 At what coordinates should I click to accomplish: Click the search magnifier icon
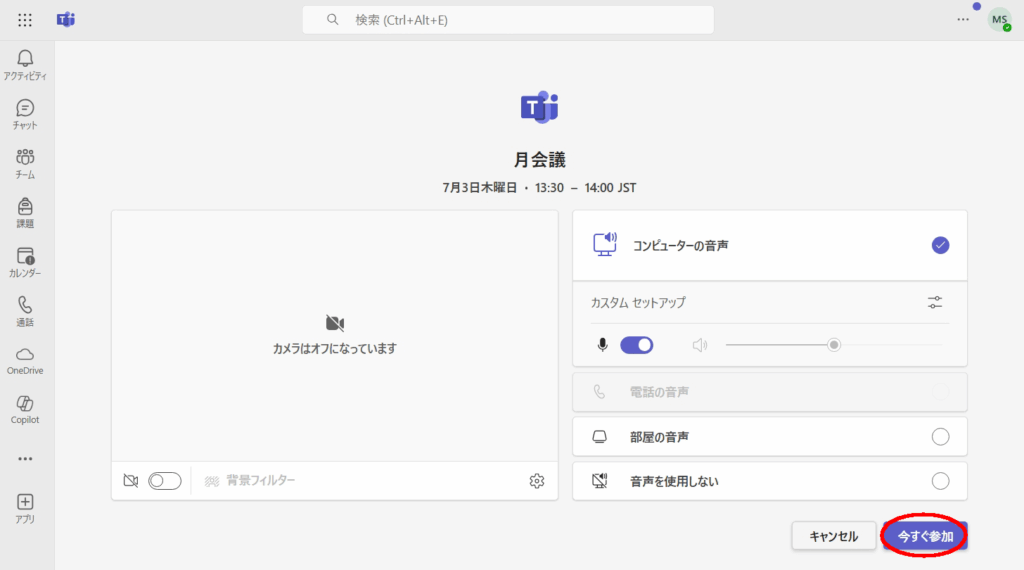click(332, 20)
